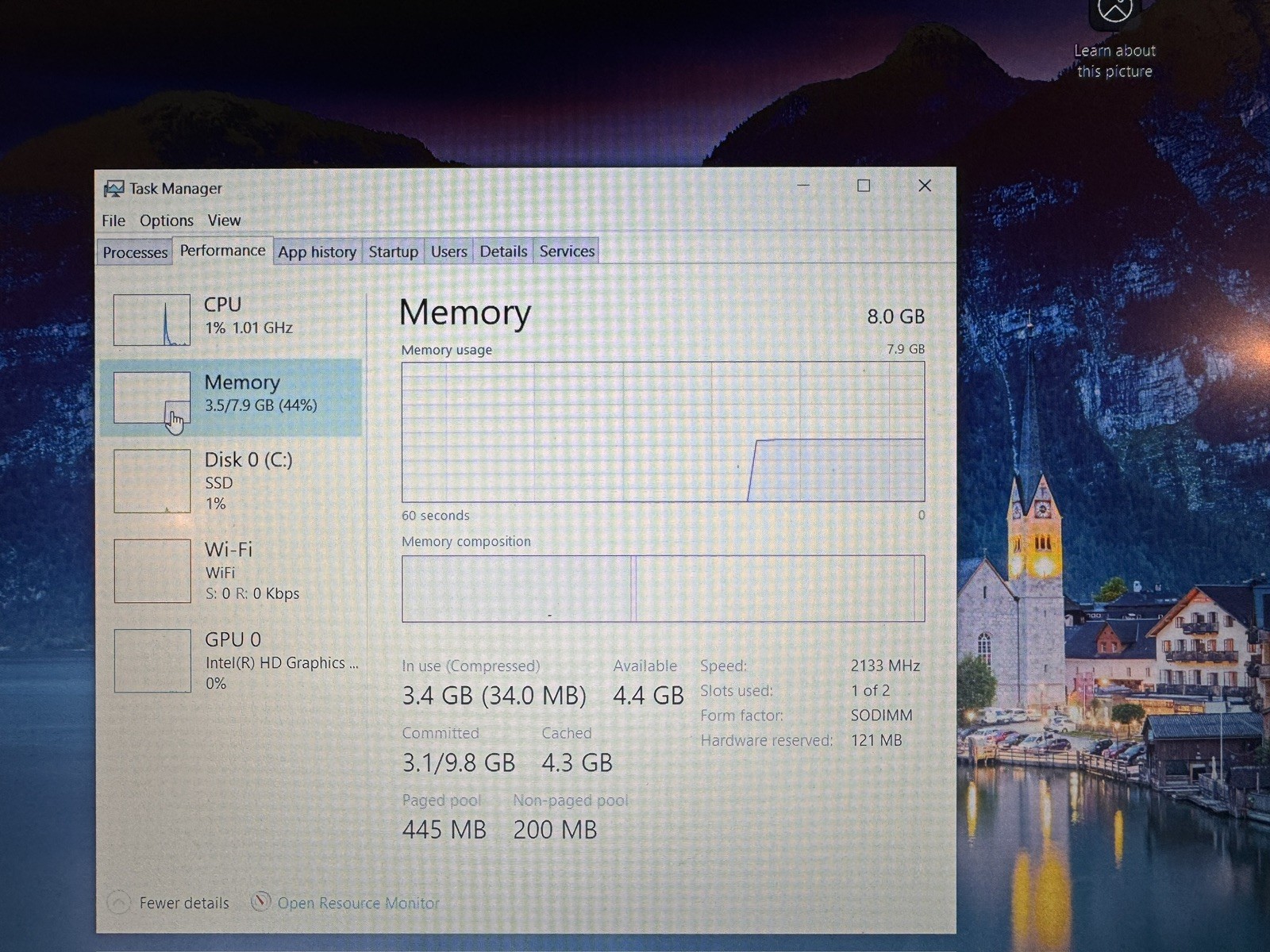Viewport: 1270px width, 952px height.
Task: Click the Memory usage graph
Action: (x=663, y=432)
